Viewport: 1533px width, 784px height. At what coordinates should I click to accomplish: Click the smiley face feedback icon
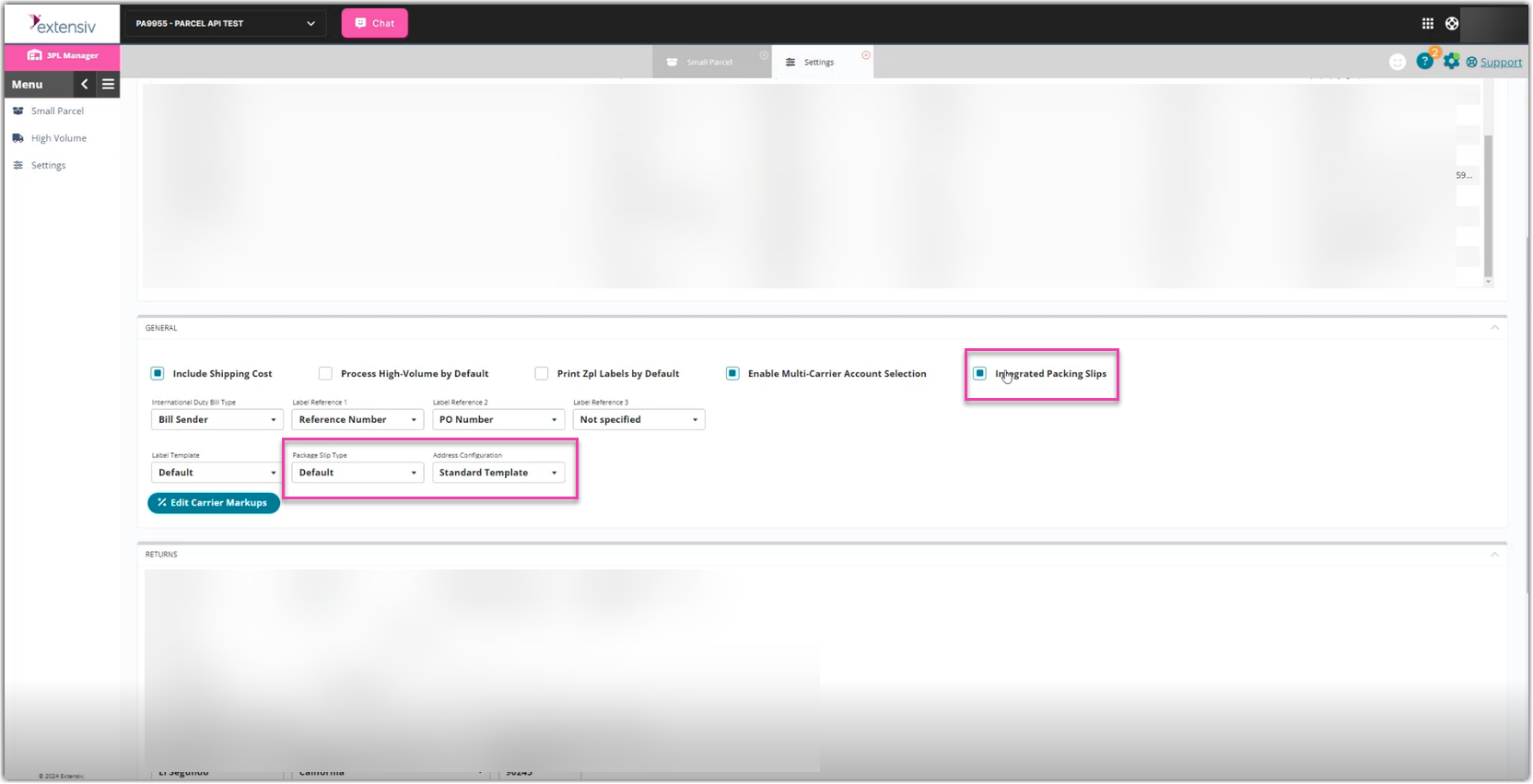click(1398, 62)
